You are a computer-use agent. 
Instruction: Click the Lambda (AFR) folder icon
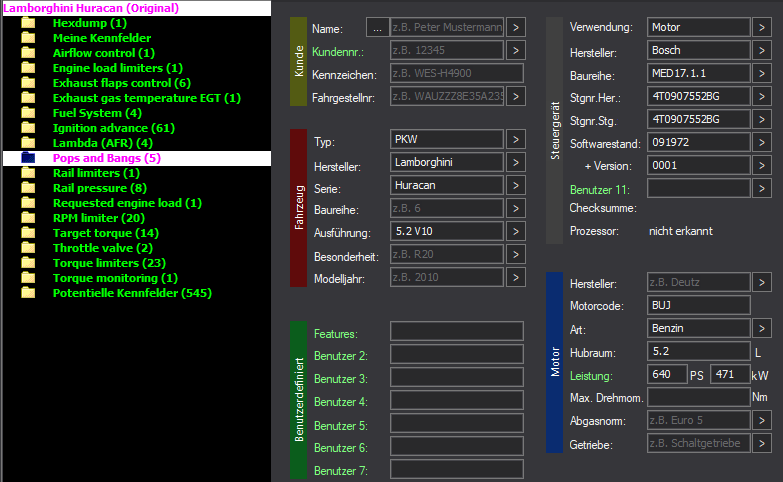coord(28,143)
